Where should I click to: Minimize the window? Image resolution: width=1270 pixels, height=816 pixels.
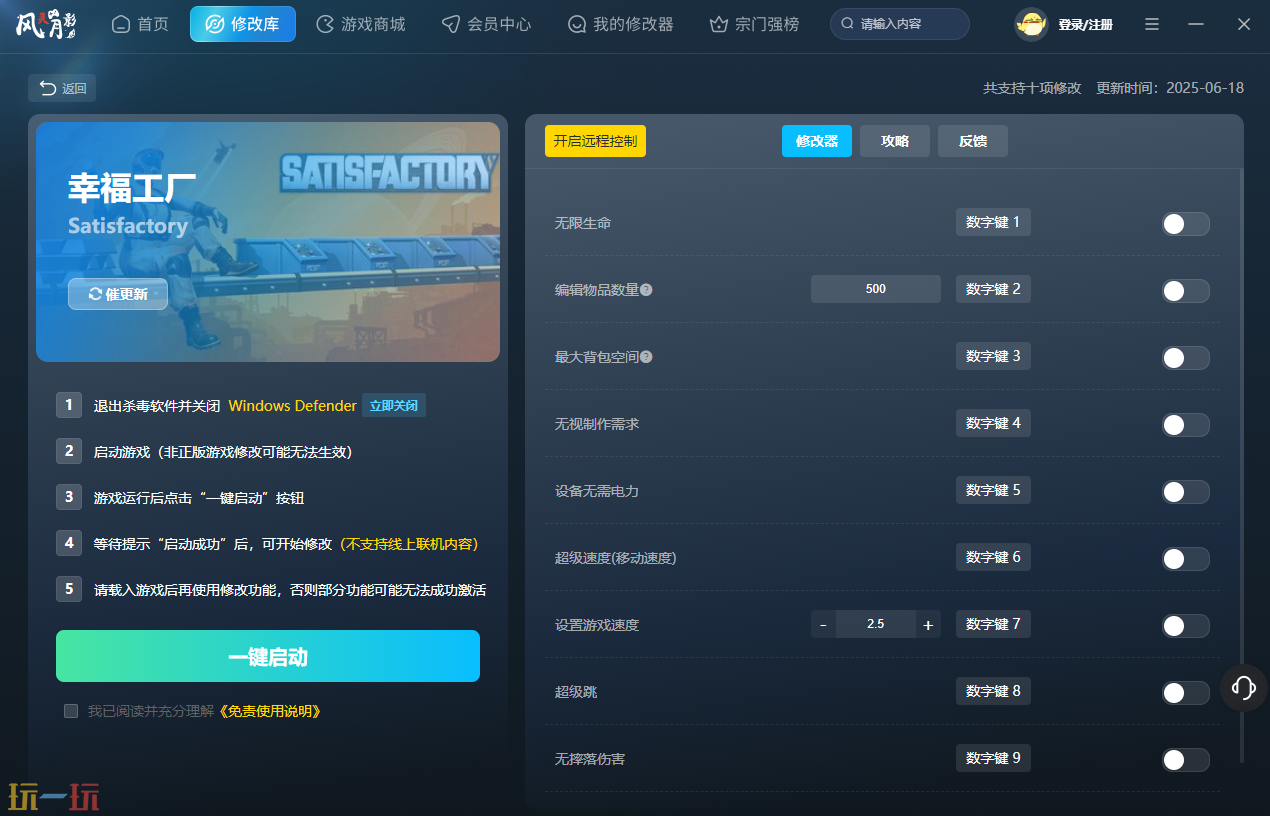pos(1197,24)
